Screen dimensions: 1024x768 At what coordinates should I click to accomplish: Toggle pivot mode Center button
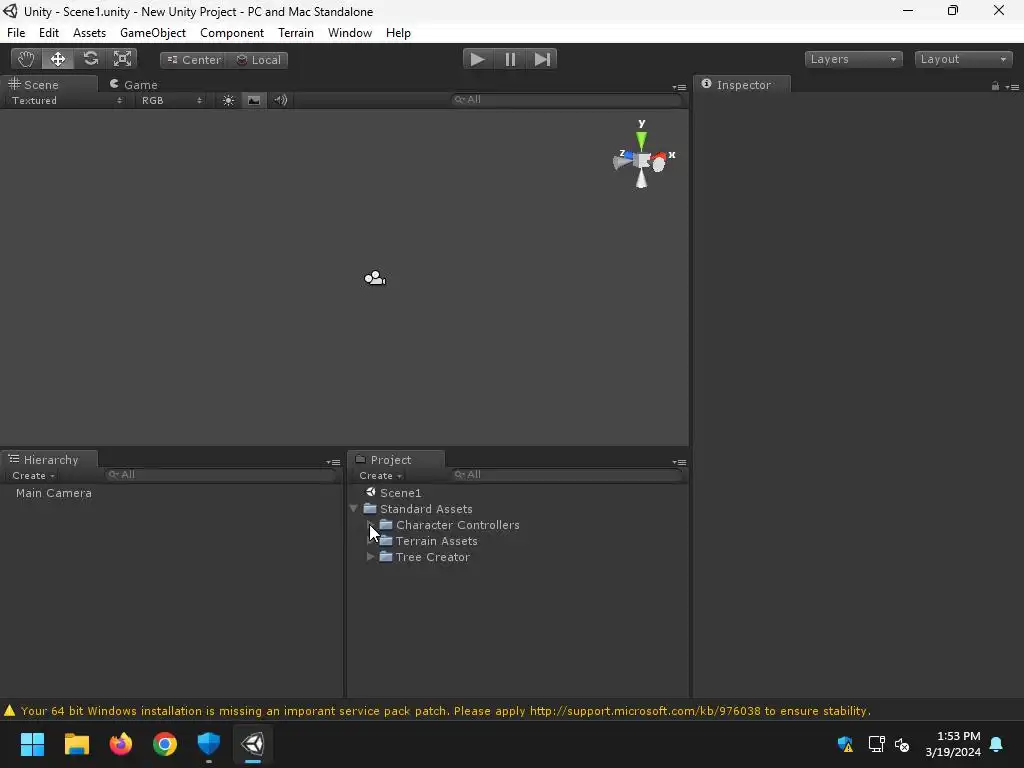point(193,59)
